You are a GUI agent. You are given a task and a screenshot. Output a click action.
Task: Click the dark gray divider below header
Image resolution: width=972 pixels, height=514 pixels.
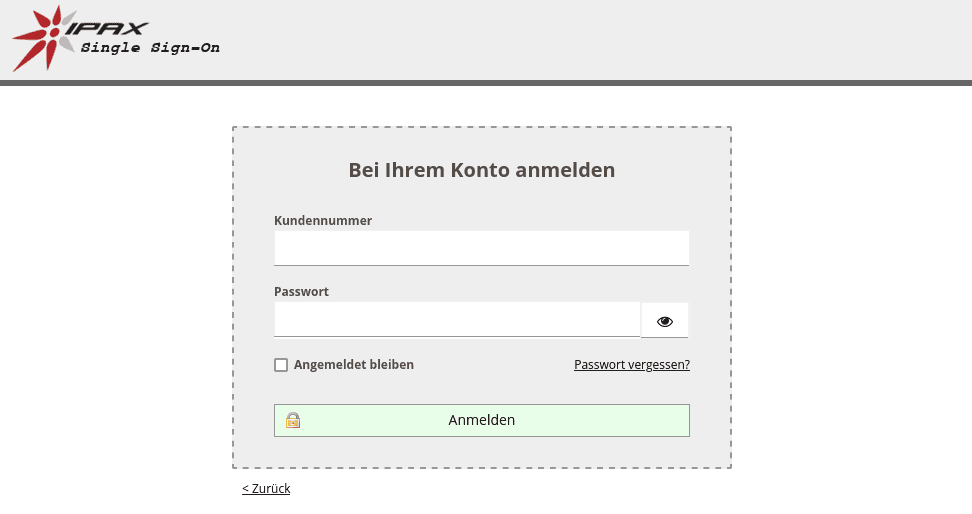(486, 83)
